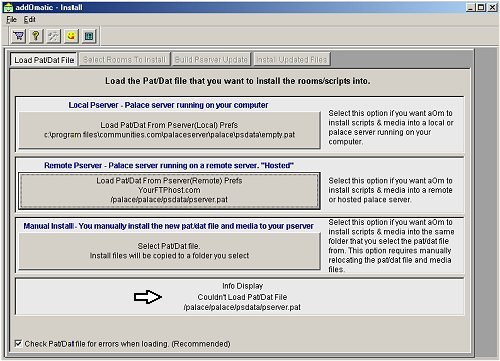Viewport: 500px width, 361px height.
Task: Click the /palace/palace/psdata/pserver.pat path in Info Display
Action: point(242,307)
